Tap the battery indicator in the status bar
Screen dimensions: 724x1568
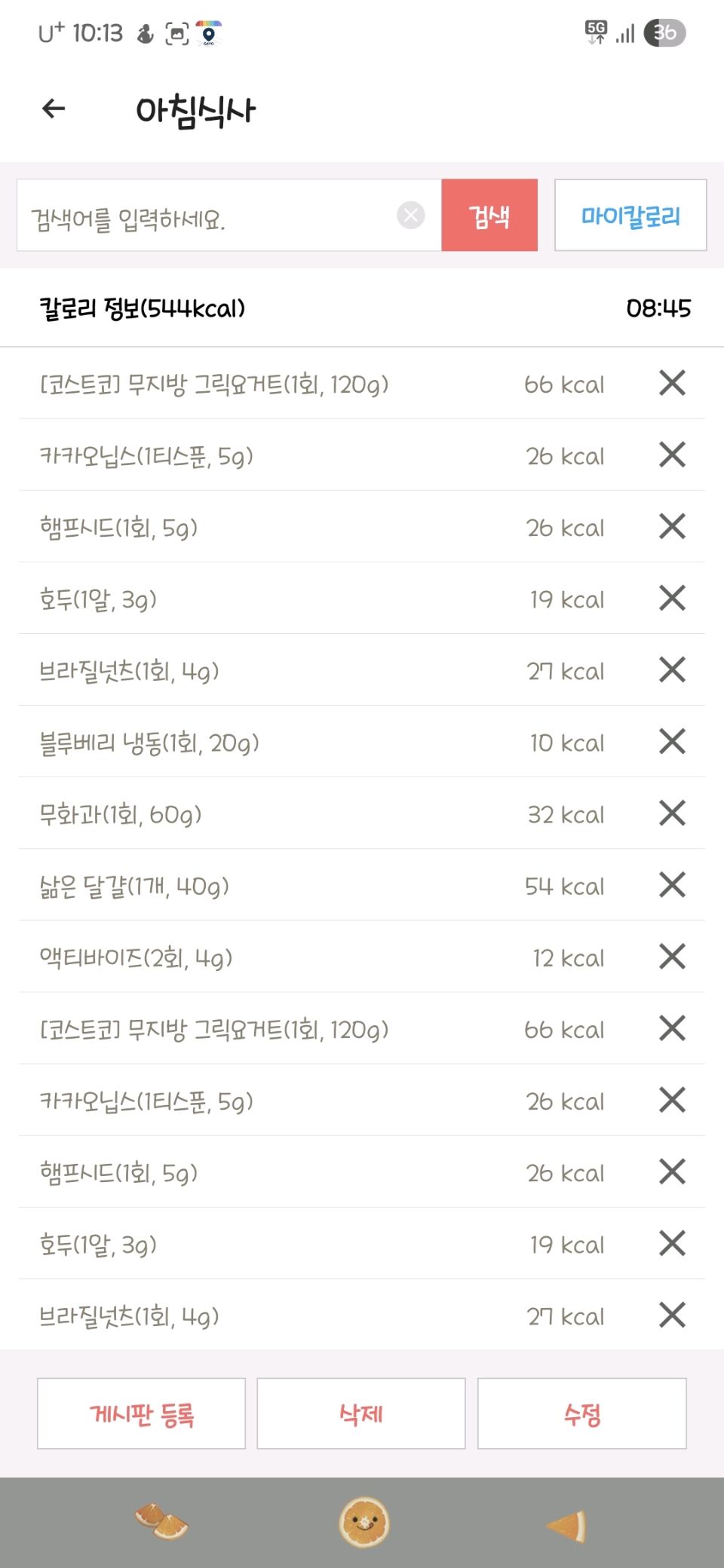pyautogui.click(x=665, y=33)
